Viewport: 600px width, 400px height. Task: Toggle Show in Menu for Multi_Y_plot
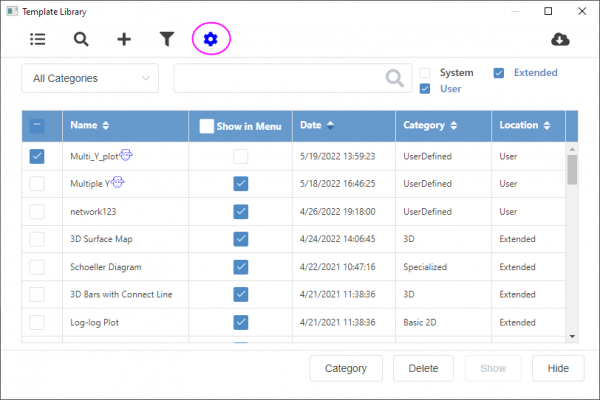click(240, 156)
